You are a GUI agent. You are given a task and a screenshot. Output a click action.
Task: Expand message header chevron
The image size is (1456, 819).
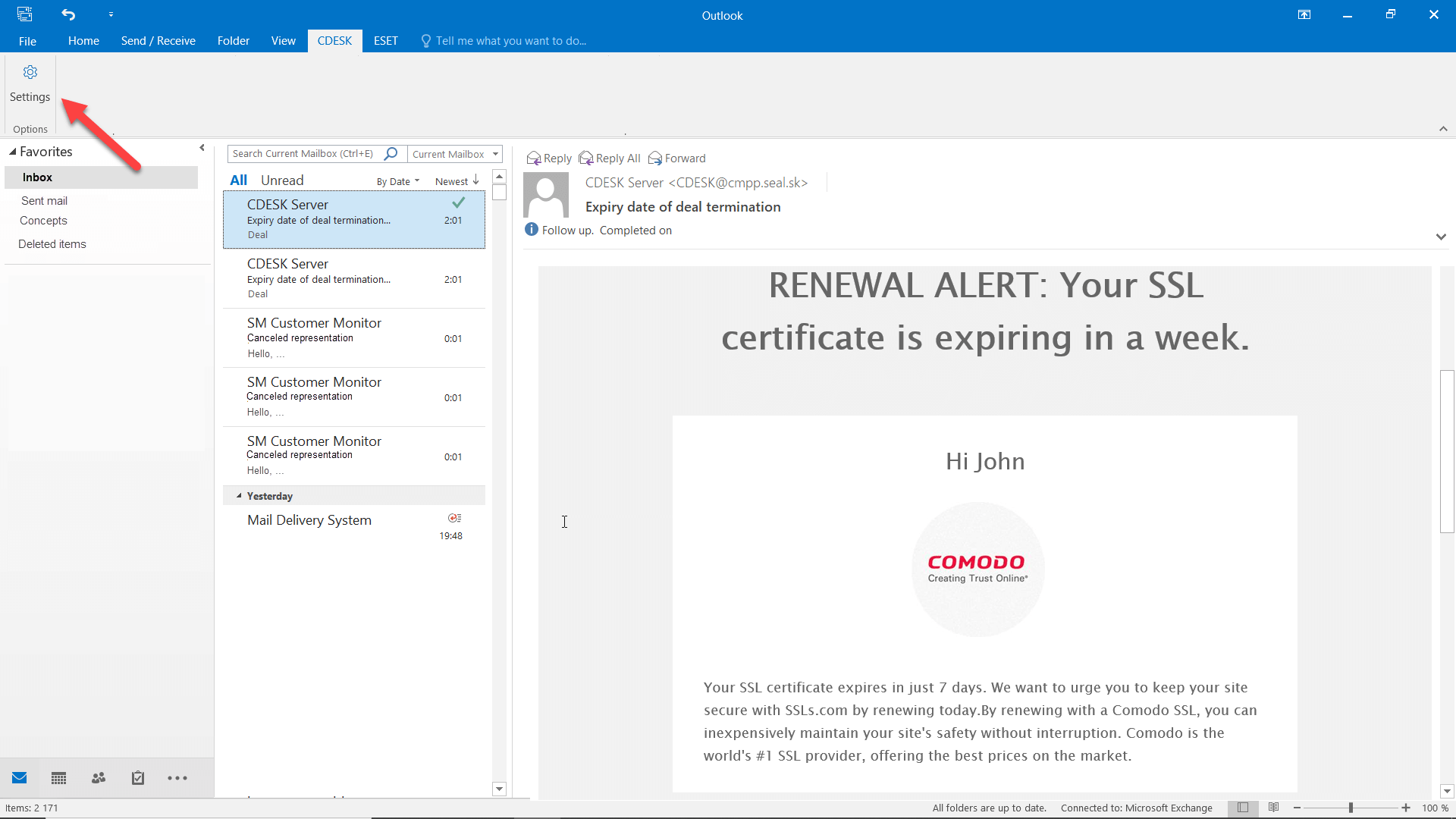pos(1441,237)
